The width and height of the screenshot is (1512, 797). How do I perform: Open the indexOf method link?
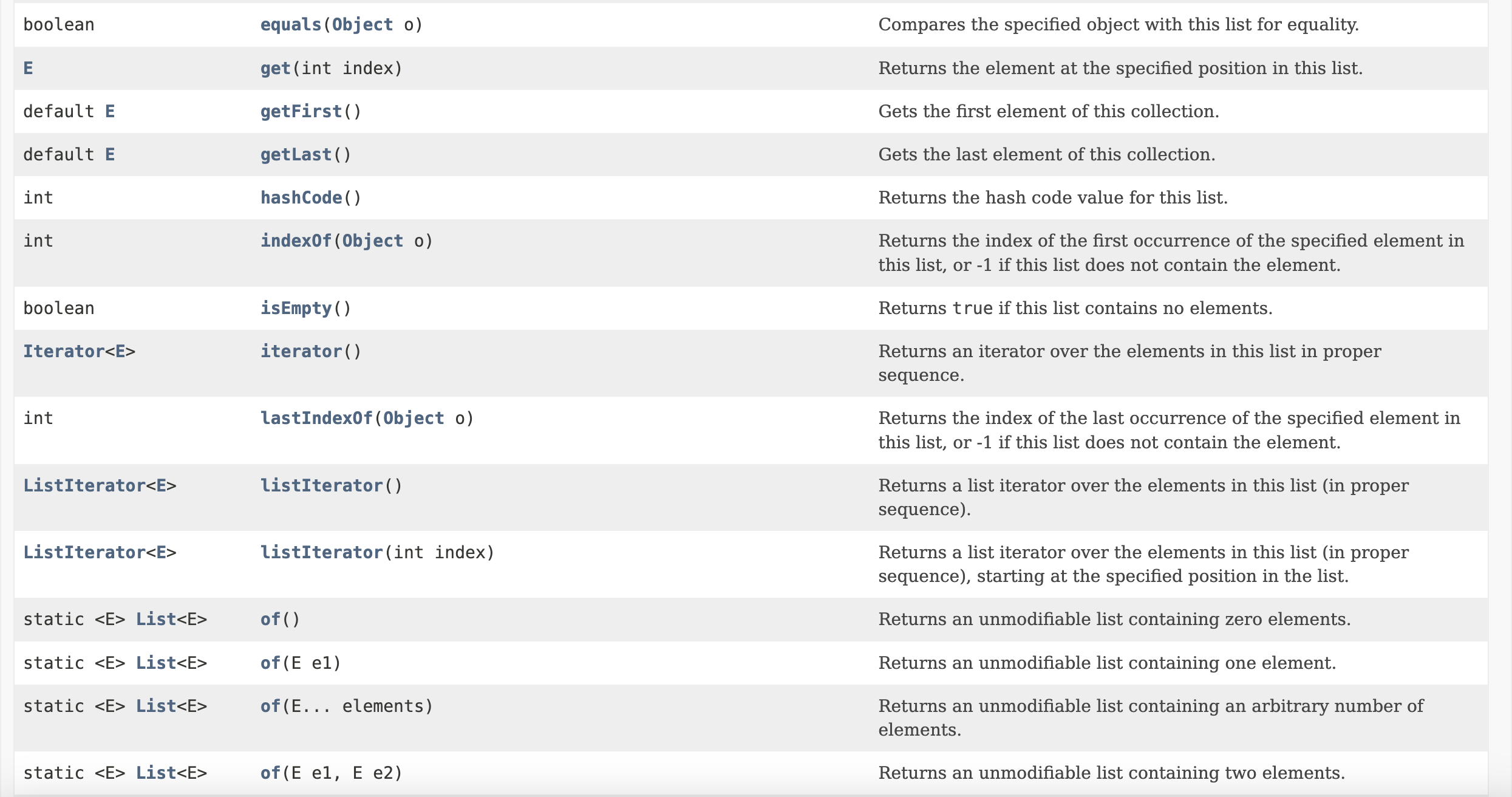(x=296, y=241)
